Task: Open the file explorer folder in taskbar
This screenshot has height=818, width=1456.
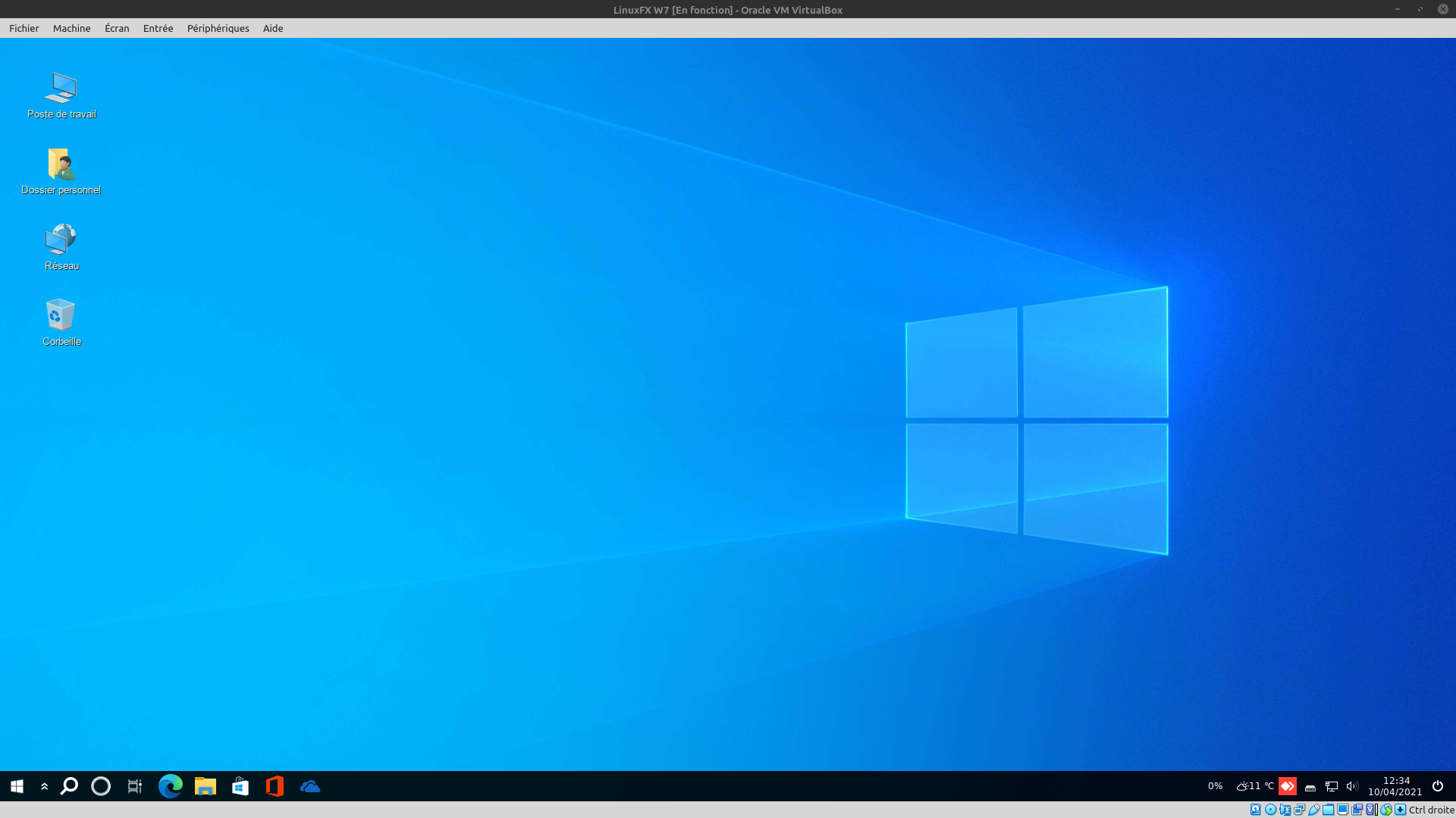Action: coord(205,786)
